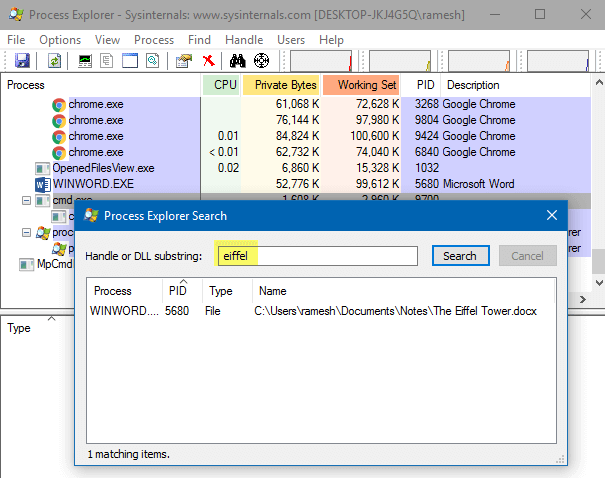Open the Handle menu
Viewport: 605px width, 478px height.
(x=244, y=40)
